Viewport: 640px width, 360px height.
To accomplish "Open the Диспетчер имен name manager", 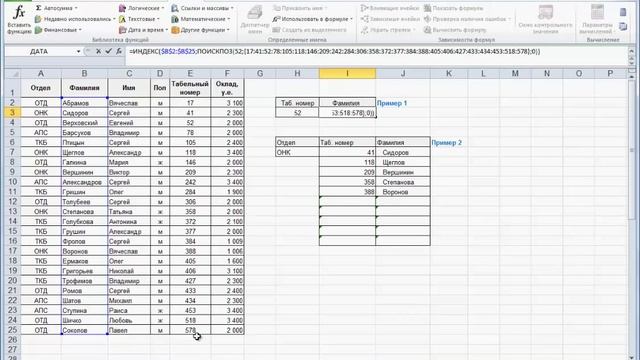I will (255, 20).
